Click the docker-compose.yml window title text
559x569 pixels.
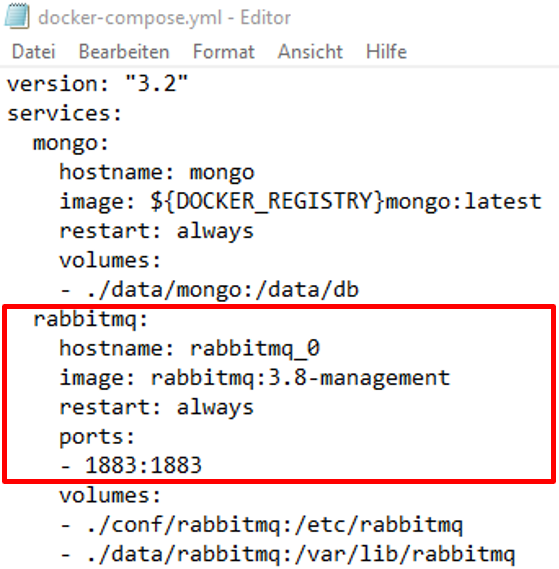(x=164, y=17)
